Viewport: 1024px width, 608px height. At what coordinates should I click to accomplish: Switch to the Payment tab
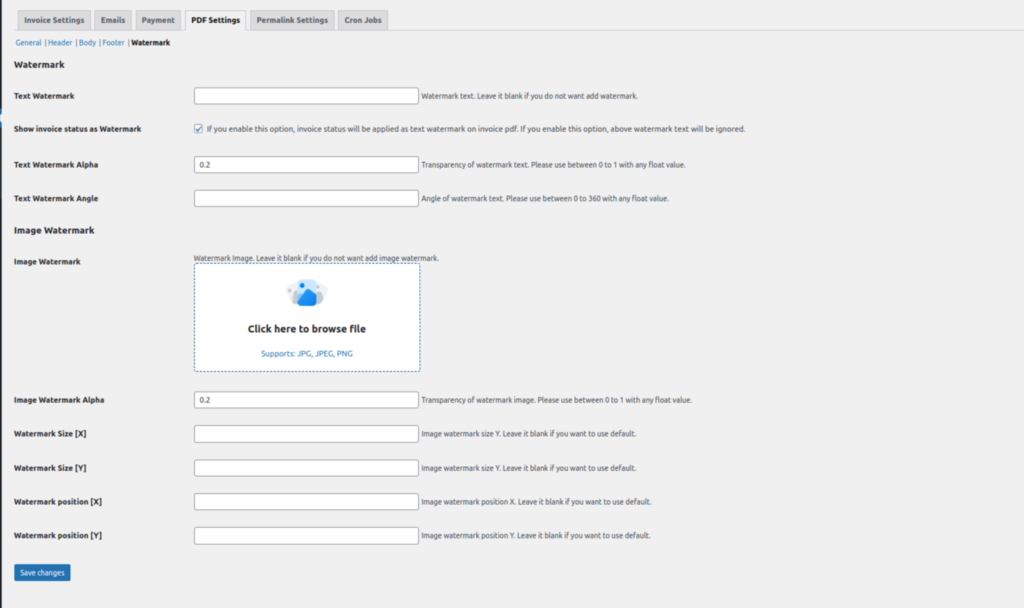click(157, 19)
